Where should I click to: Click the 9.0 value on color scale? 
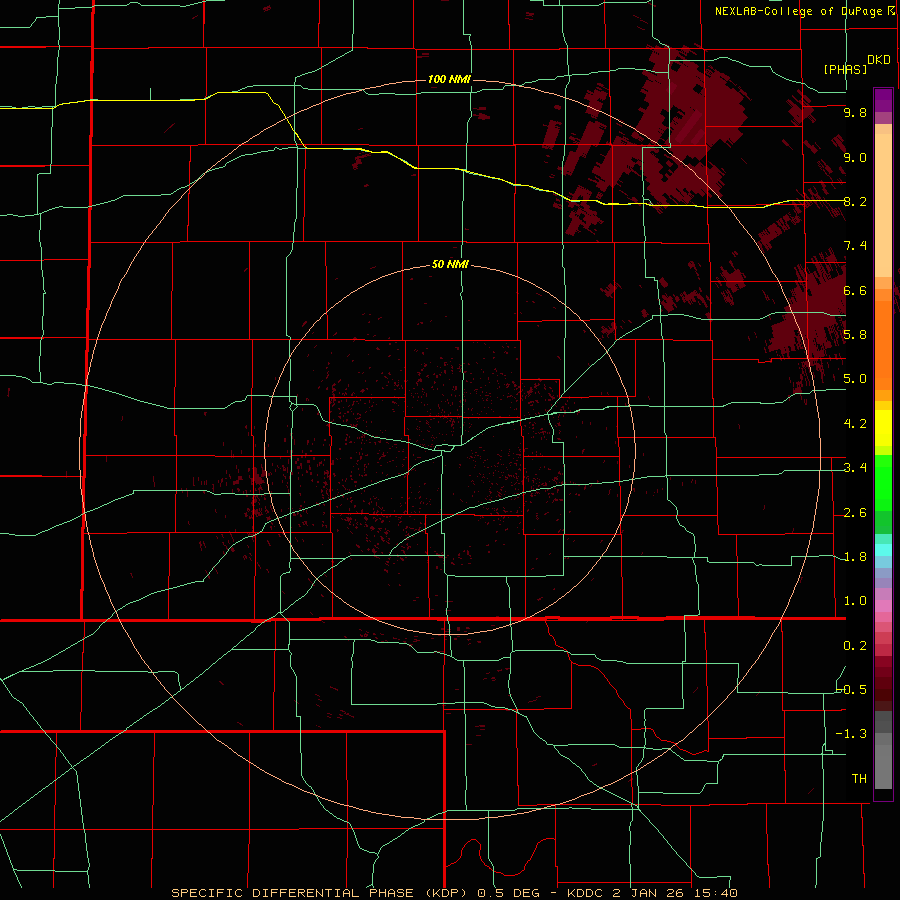(855, 157)
